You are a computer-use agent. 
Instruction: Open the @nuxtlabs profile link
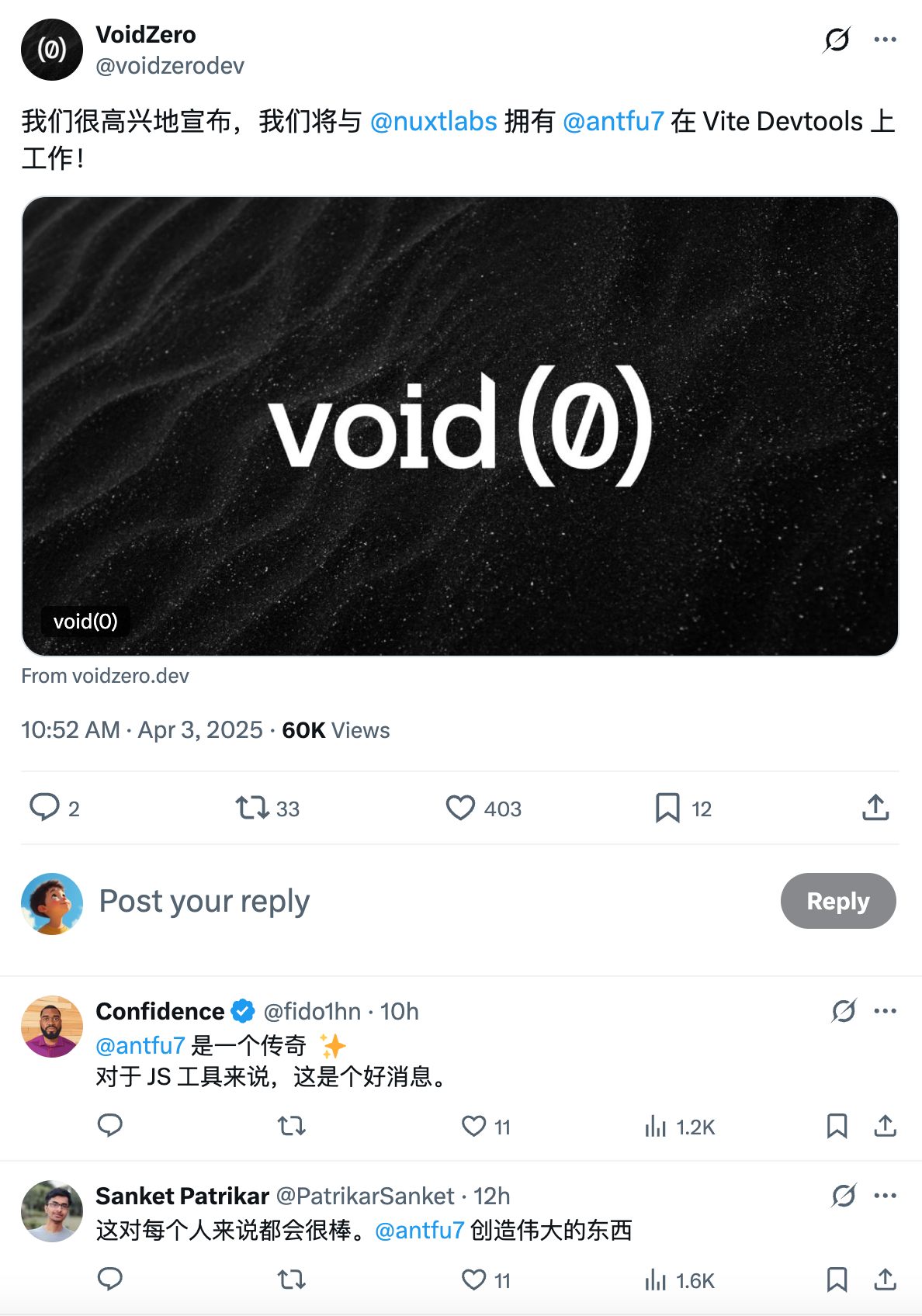tap(435, 121)
